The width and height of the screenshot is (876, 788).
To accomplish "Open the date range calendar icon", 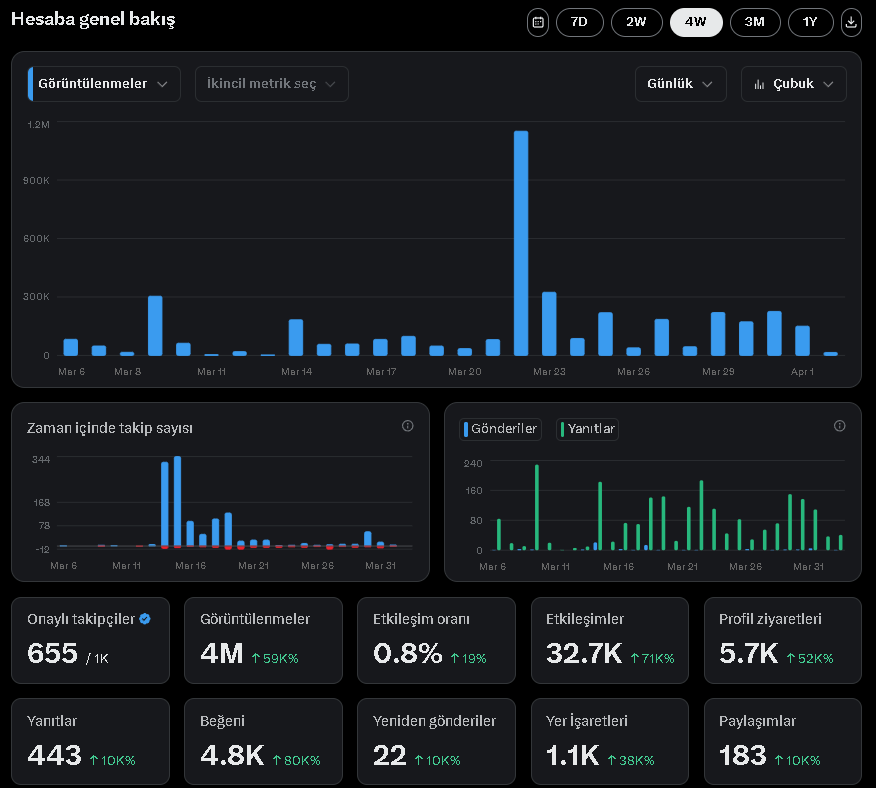I will point(537,22).
